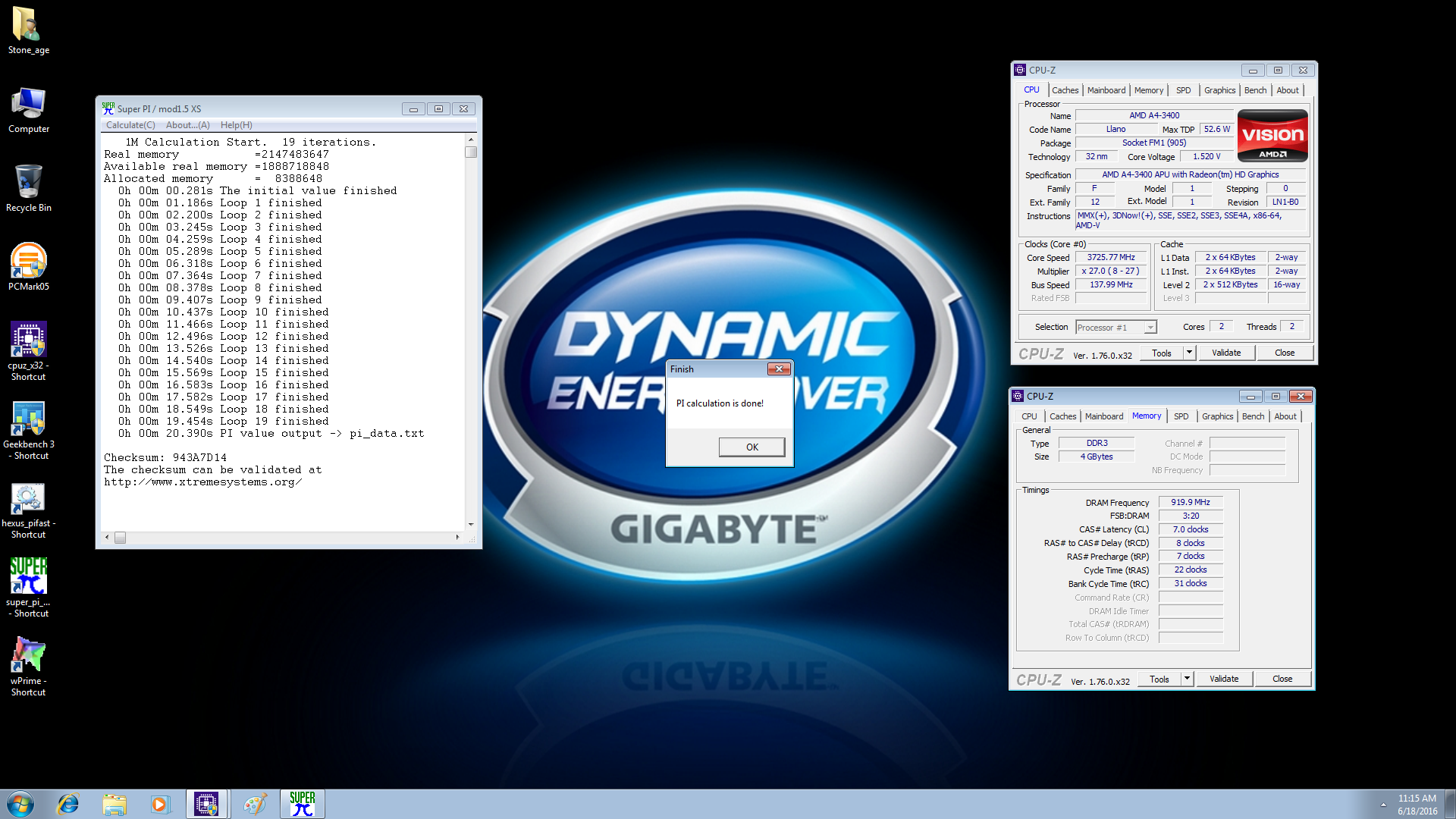Open the Help(H) menu in Super PI
This screenshot has width=1456, height=819.
(x=237, y=125)
